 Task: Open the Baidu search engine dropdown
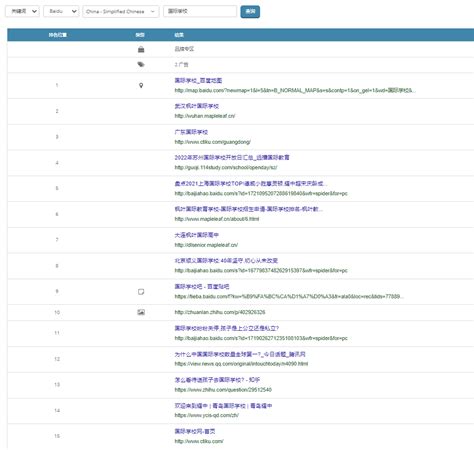coord(61,11)
